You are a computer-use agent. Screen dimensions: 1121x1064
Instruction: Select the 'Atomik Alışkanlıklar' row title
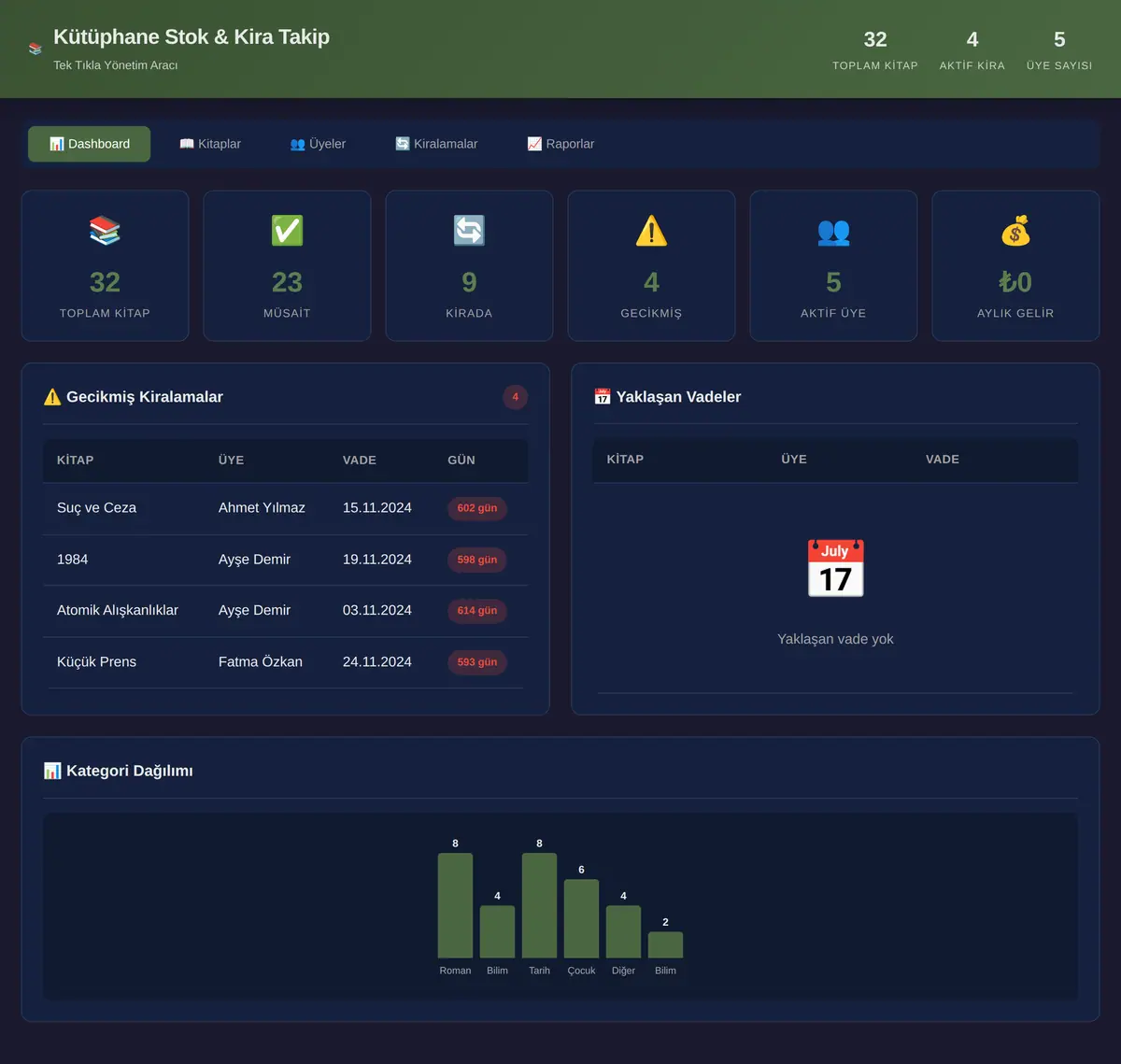(x=118, y=610)
